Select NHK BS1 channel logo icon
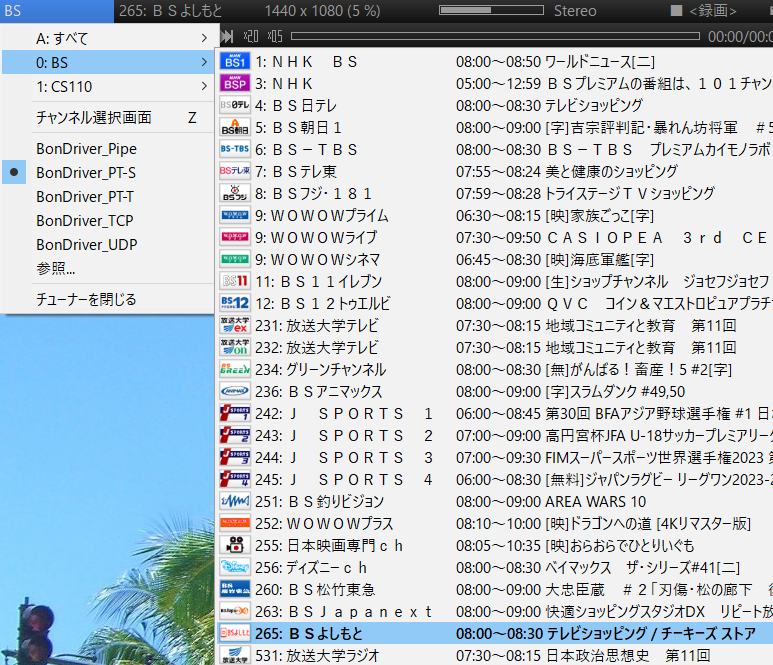This screenshot has width=773, height=665. (235, 62)
